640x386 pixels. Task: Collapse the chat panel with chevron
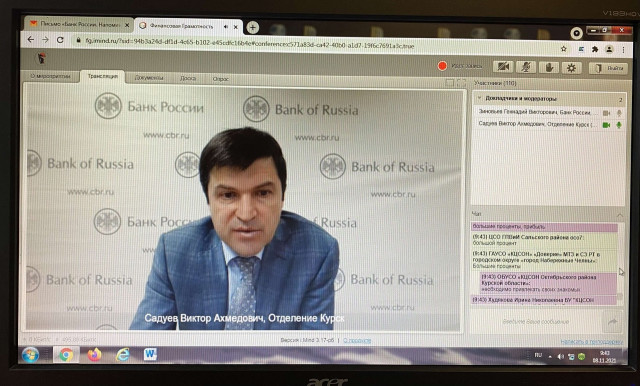click(620, 215)
